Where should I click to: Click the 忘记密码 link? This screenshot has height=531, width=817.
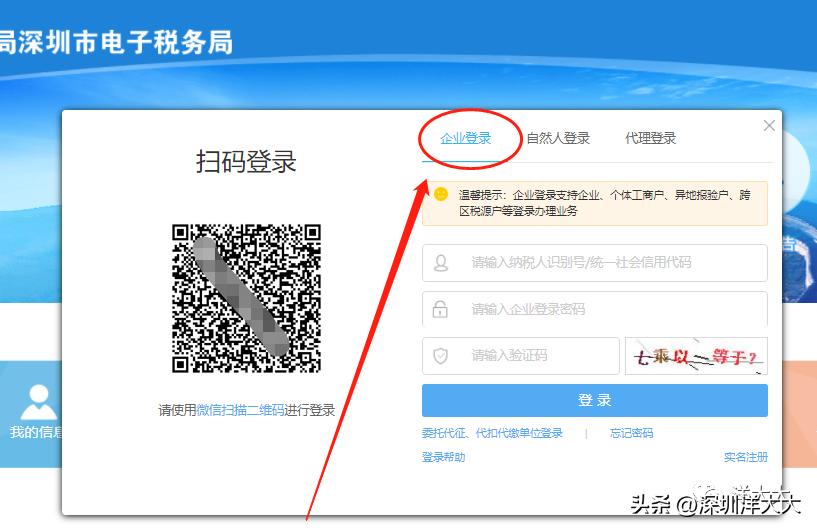tap(632, 433)
